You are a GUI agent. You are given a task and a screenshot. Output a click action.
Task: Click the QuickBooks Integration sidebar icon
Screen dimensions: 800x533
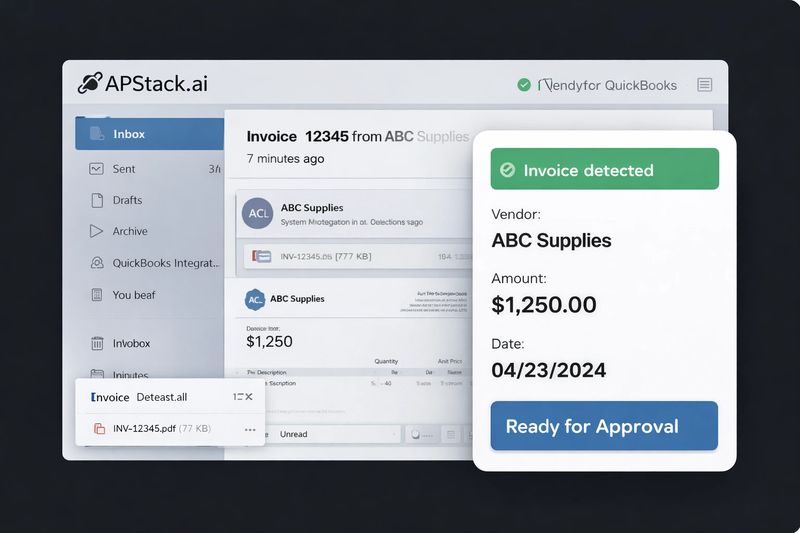pos(97,263)
